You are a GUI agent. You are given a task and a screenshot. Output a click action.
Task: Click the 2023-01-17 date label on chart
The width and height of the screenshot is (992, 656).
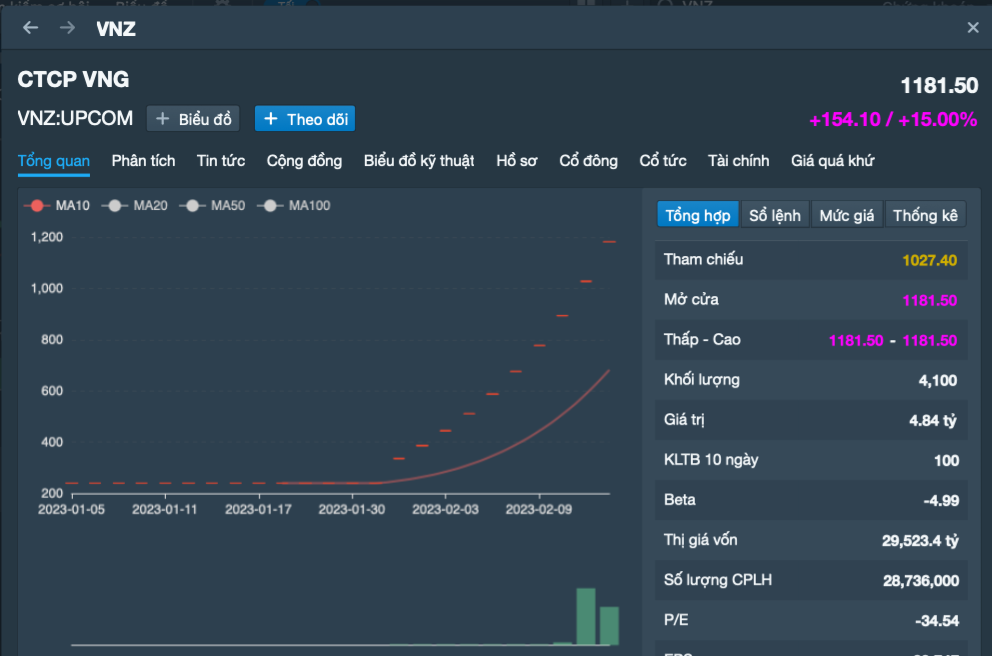click(x=258, y=509)
